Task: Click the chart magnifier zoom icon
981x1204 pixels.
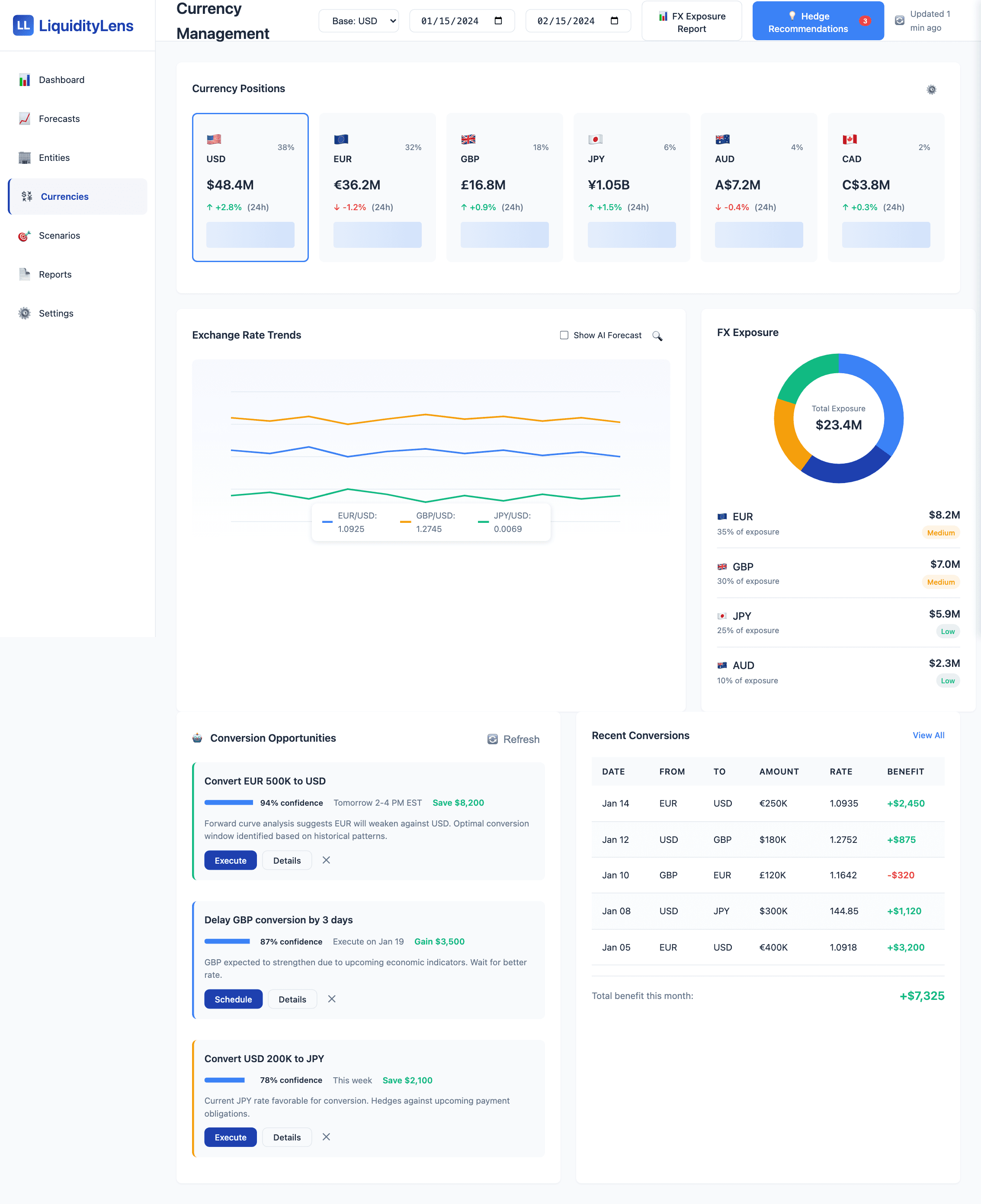Action: [657, 336]
